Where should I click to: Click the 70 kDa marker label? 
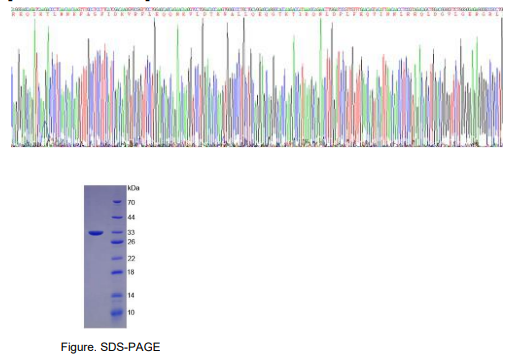point(131,202)
